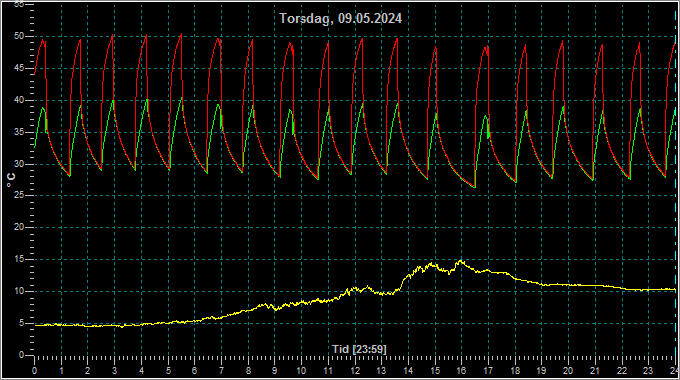This screenshot has height=380, width=680.
Task: Click the yellow curve's peak near hour 16
Action: pos(461,261)
